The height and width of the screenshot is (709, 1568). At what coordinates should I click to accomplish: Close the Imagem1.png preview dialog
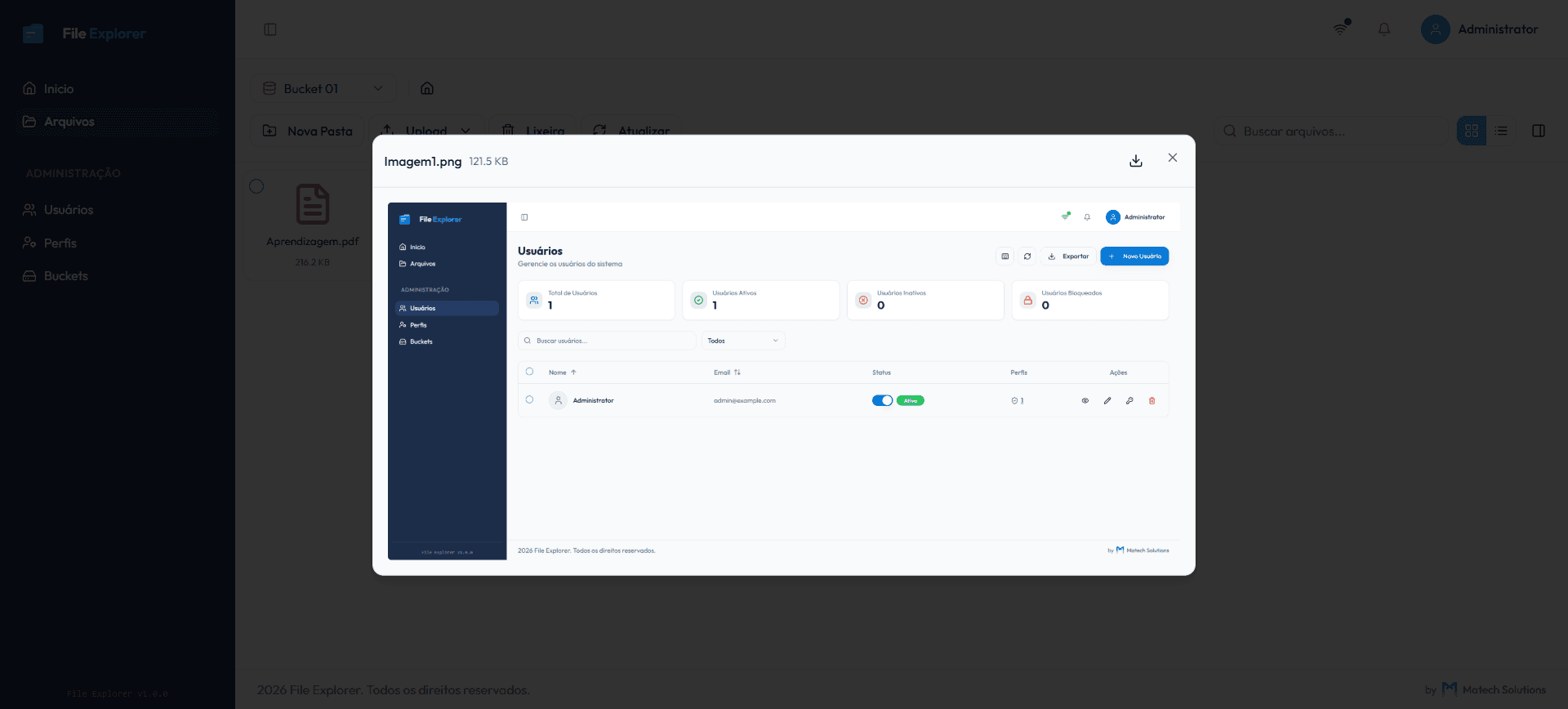click(x=1173, y=158)
